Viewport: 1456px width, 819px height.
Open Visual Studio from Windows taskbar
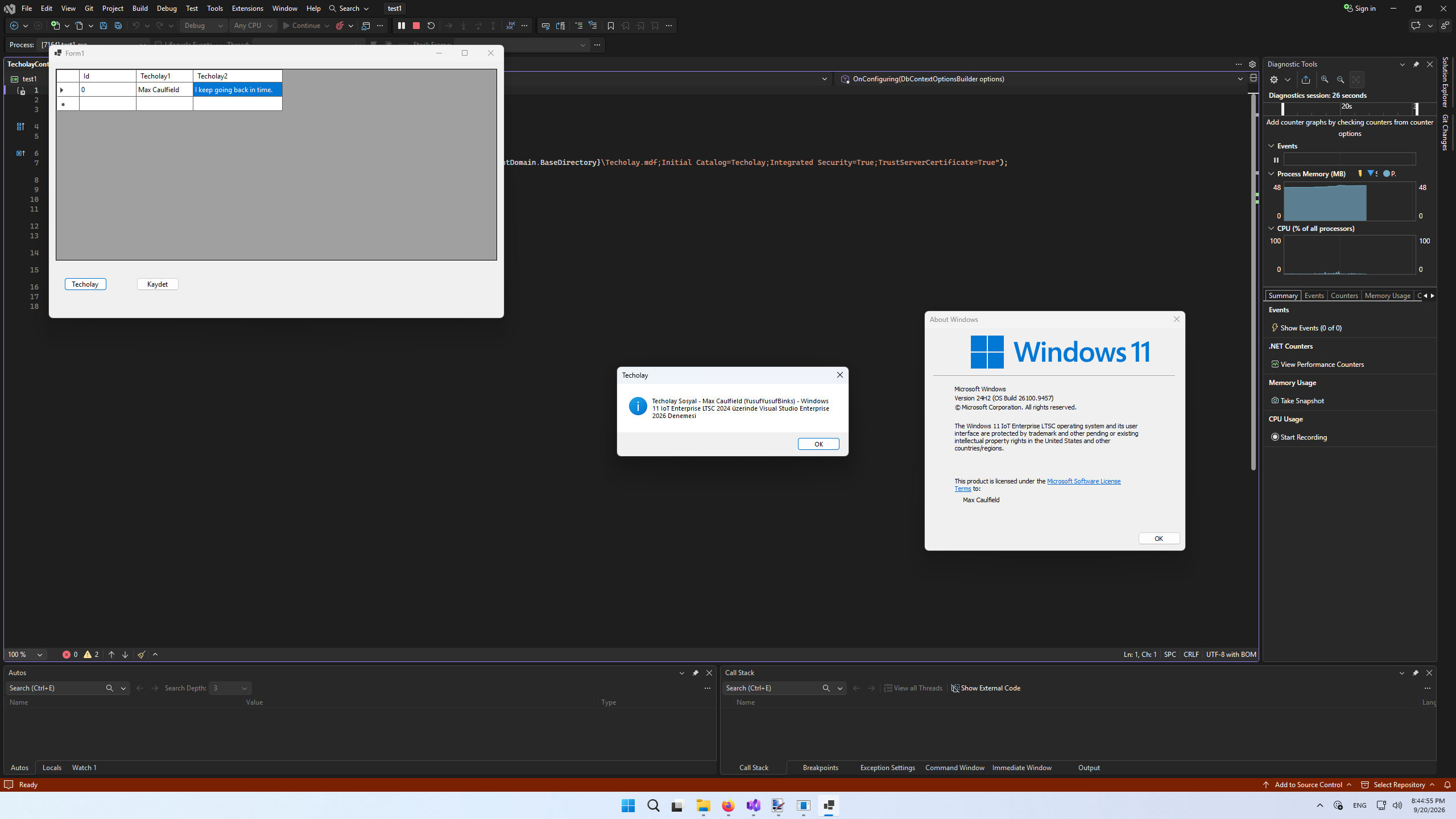click(754, 805)
